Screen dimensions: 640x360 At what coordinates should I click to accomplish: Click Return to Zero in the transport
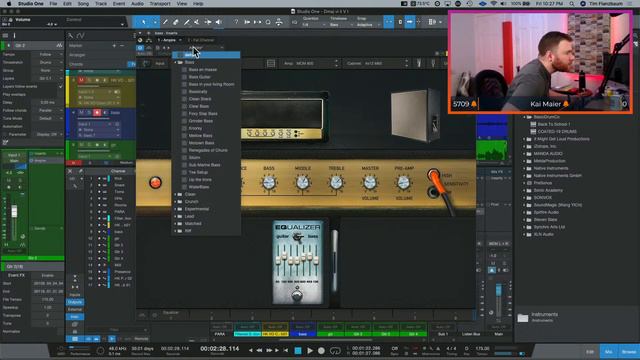pos(286,350)
